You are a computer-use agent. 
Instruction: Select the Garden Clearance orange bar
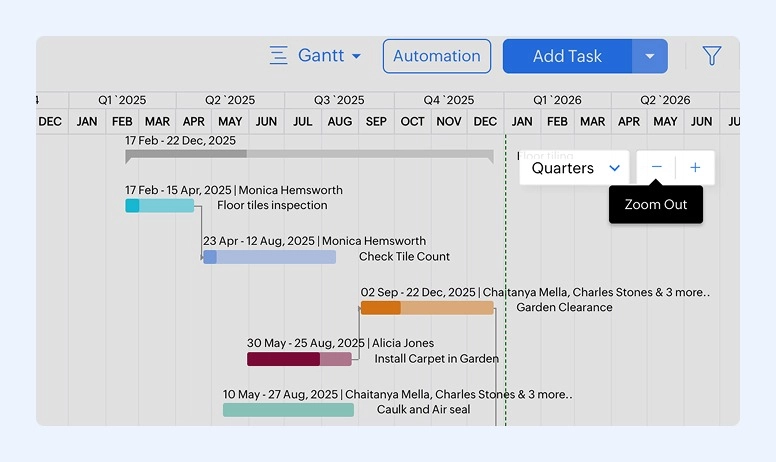click(x=427, y=308)
